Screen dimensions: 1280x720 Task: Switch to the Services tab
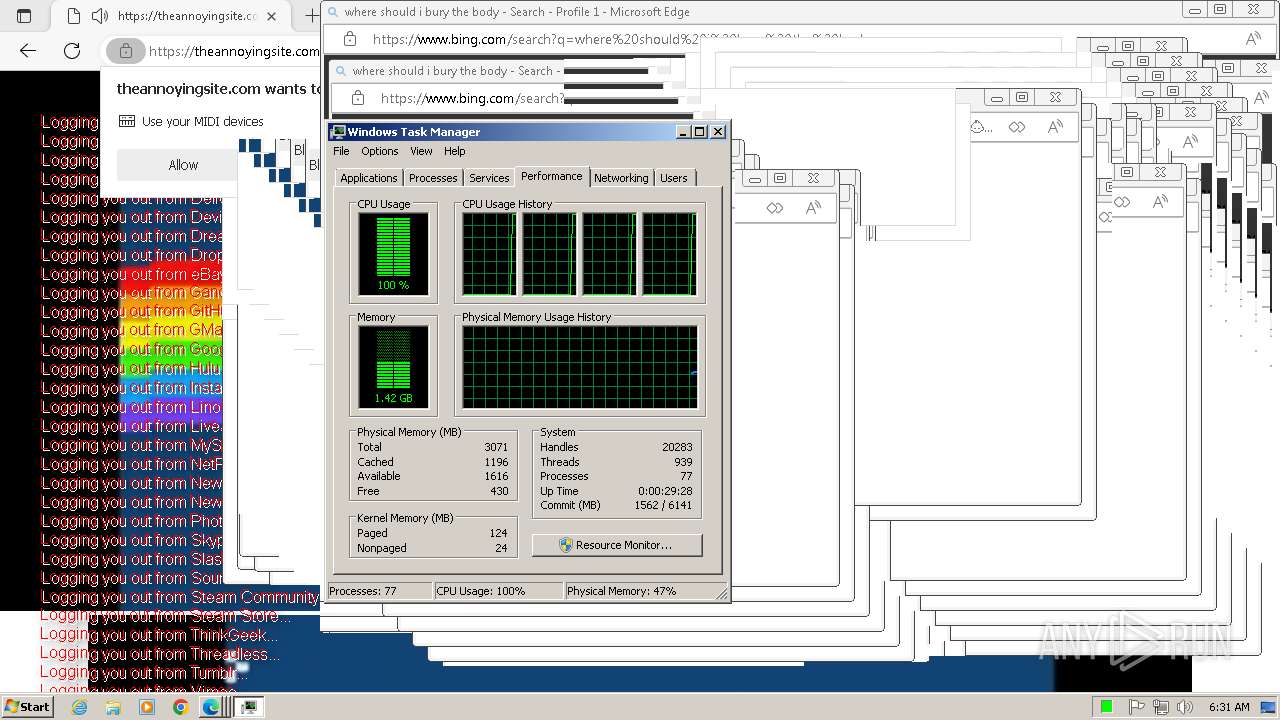click(x=489, y=178)
